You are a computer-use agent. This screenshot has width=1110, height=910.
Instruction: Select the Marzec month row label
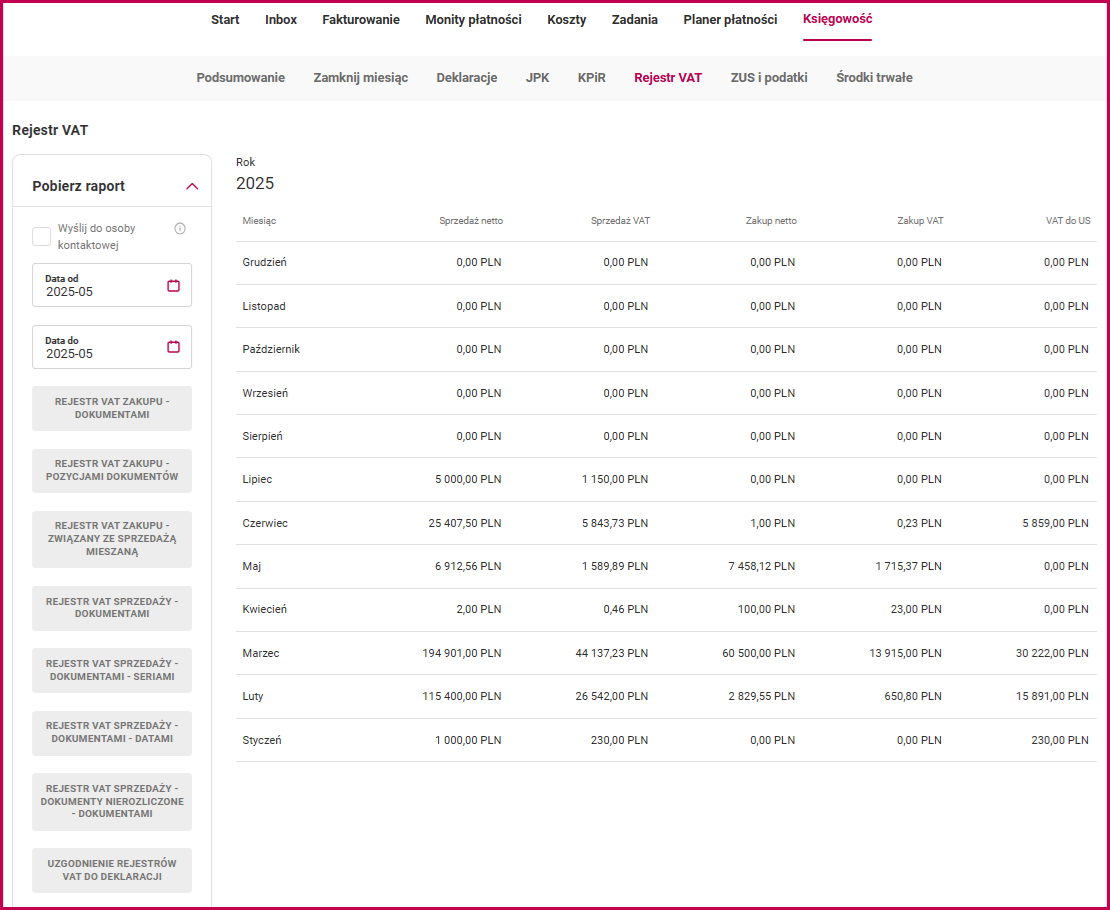pyautogui.click(x=261, y=654)
